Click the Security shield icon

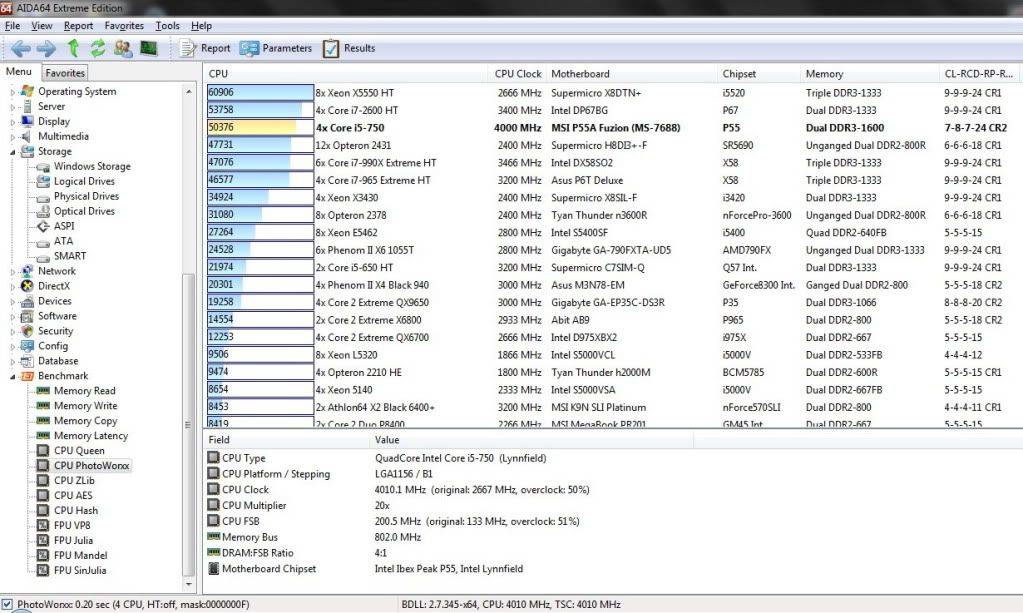click(27, 331)
